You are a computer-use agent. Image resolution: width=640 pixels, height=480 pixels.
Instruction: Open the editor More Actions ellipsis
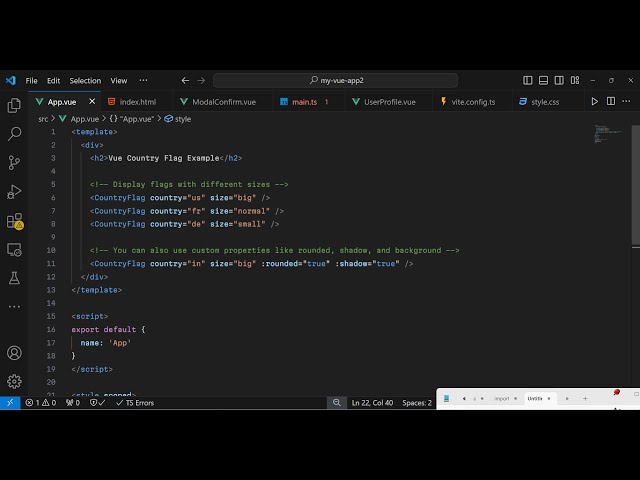[626, 101]
